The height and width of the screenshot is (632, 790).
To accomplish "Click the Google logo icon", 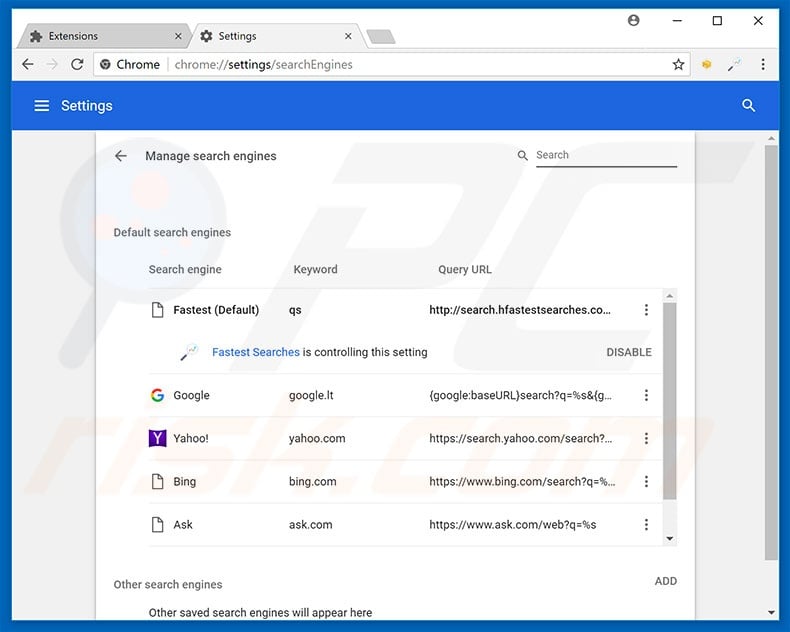I will point(158,395).
